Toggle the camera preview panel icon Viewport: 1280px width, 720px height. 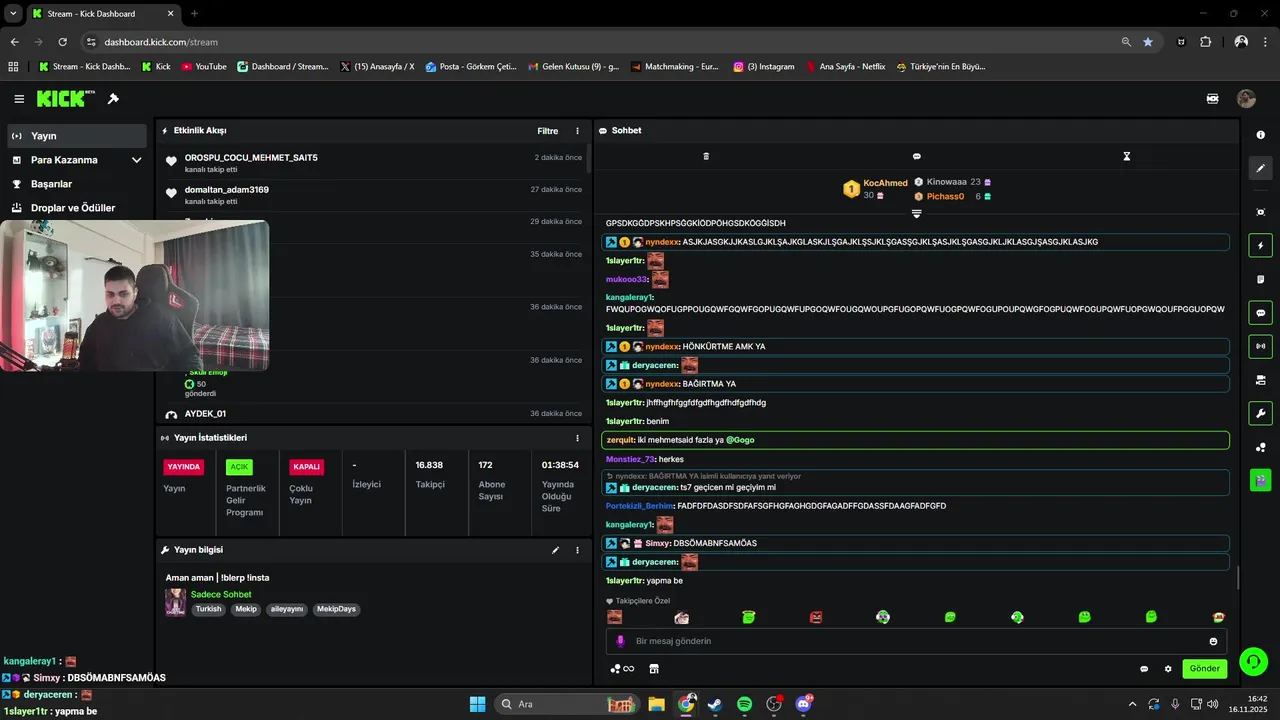(x=1260, y=380)
